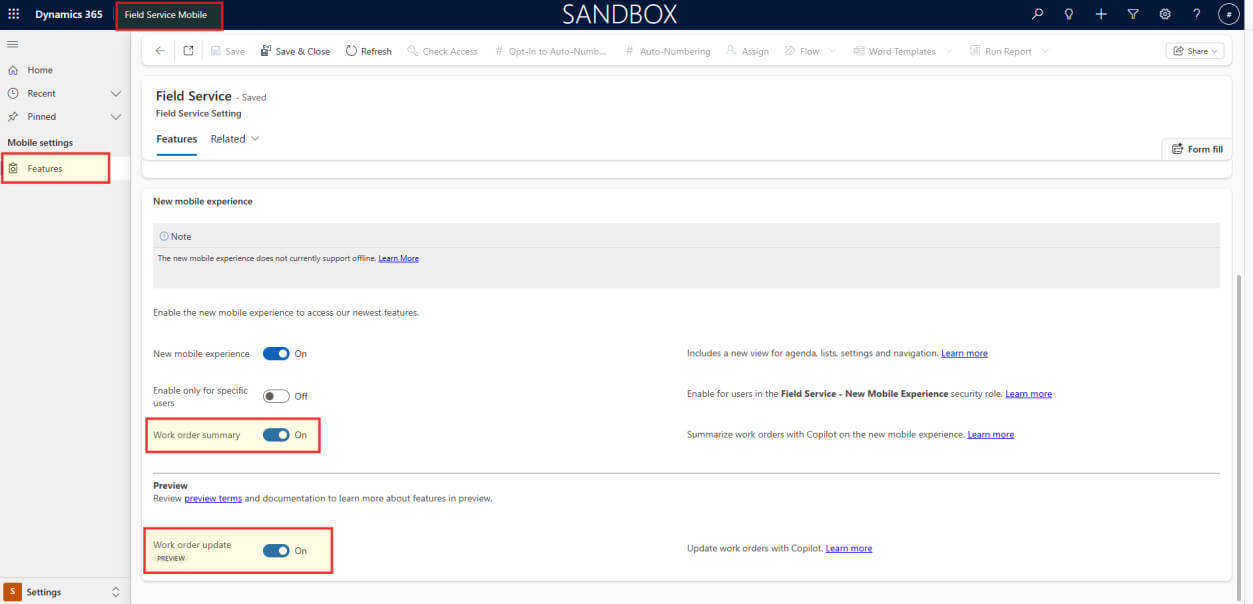Click Save & Close in command bar
The width and height of the screenshot is (1253, 604).
coord(295,51)
